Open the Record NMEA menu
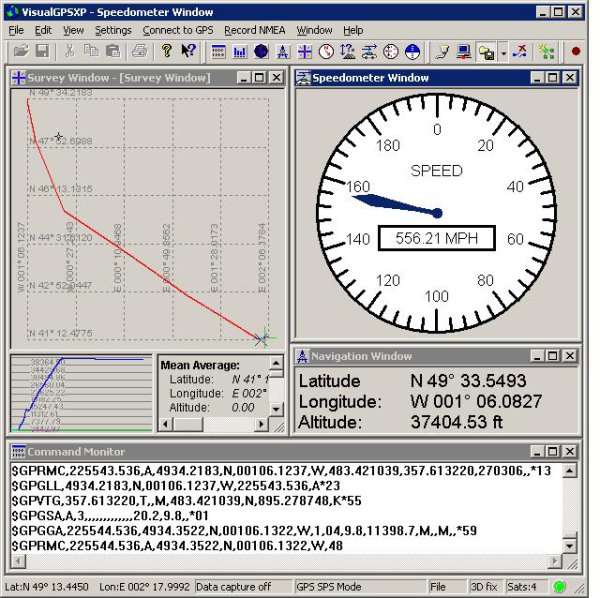 pyautogui.click(x=255, y=30)
